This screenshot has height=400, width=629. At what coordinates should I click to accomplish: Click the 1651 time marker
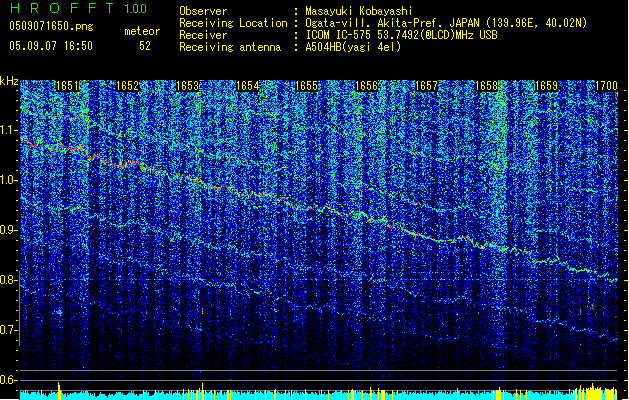pyautogui.click(x=68, y=87)
